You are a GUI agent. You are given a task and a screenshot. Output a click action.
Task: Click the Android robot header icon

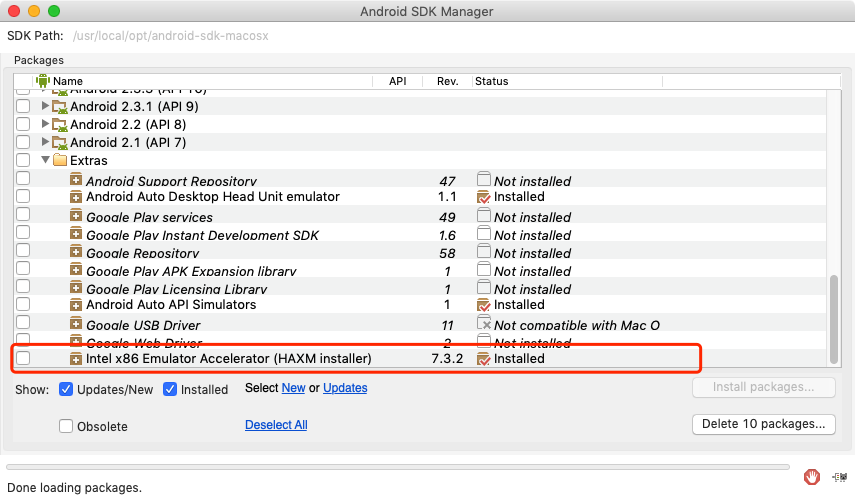click(x=43, y=81)
